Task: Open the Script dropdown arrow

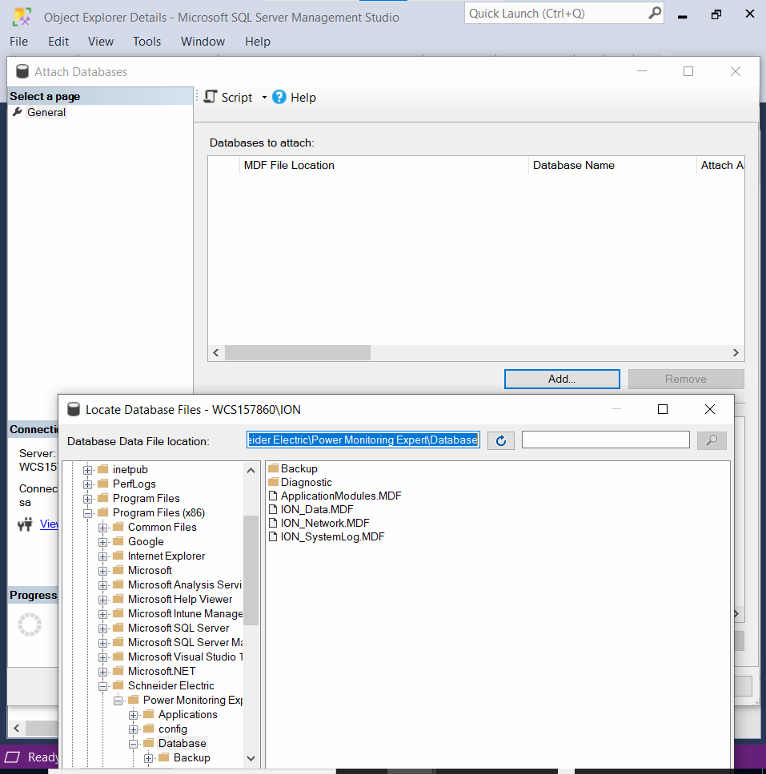Action: coord(264,97)
